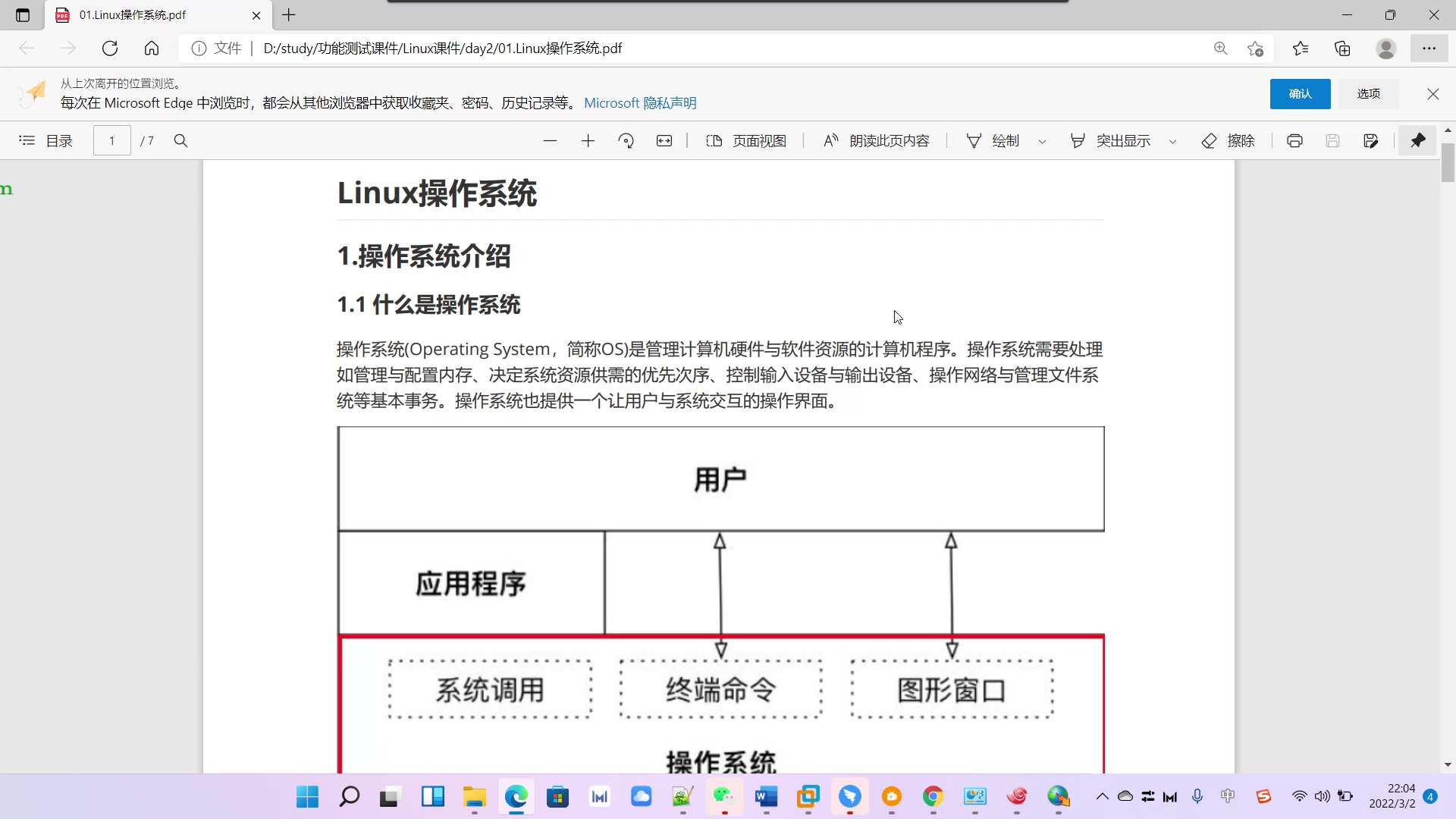Open Google Chrome from taskbar
1456x819 pixels.
pyautogui.click(x=933, y=797)
